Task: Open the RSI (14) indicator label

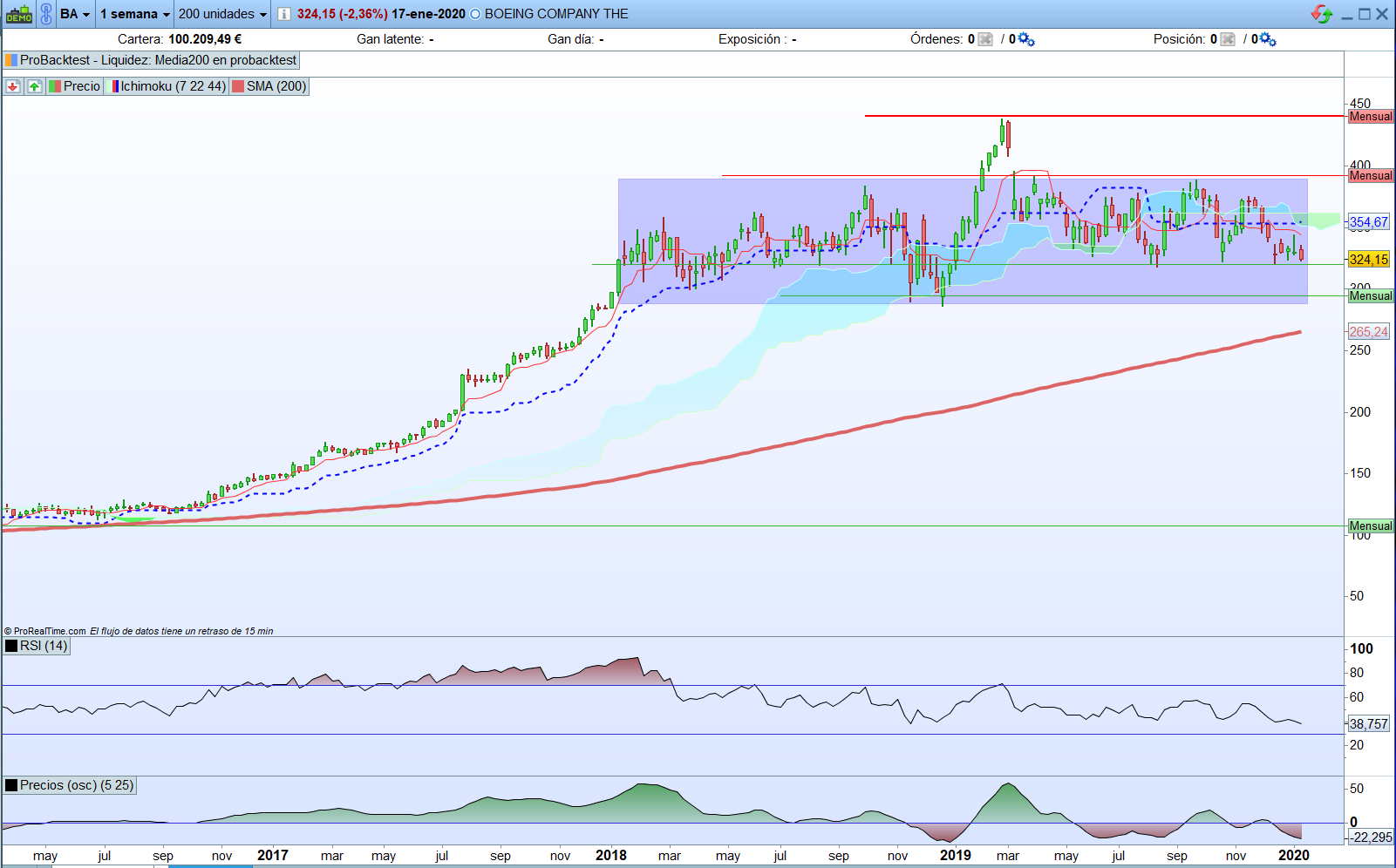Action: click(37, 646)
